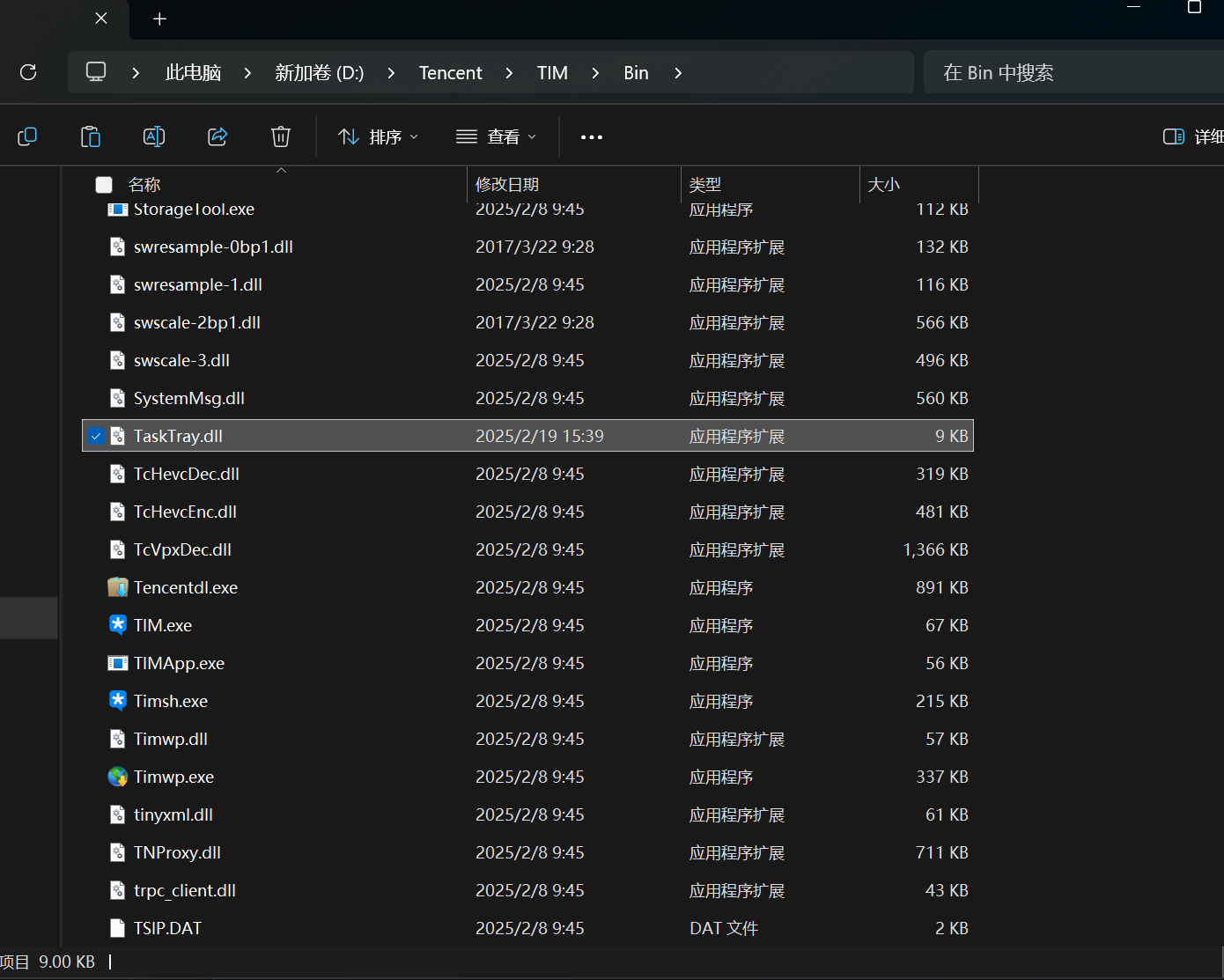Expand chevron after TIM breadcrumb
Viewport: 1224px width, 980px height.
595,73
